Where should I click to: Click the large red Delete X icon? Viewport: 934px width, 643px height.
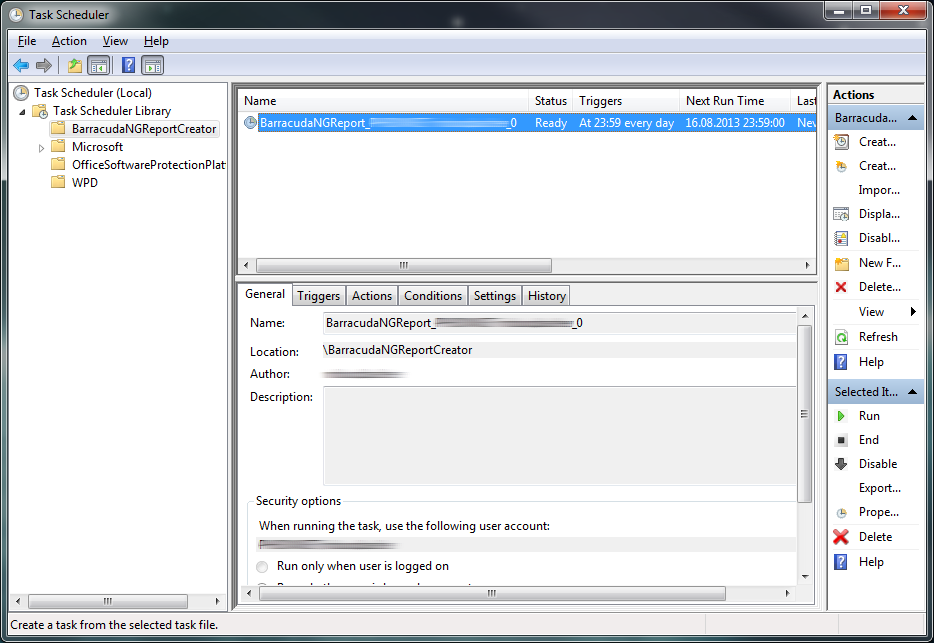pos(841,537)
